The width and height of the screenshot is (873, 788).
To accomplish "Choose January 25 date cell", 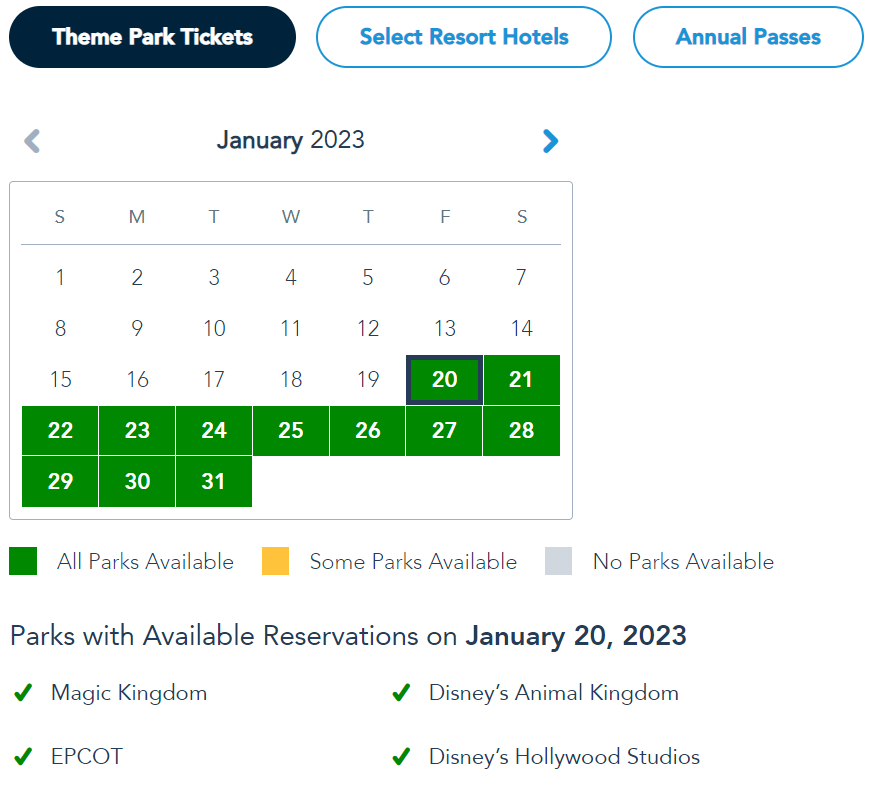I will (291, 431).
